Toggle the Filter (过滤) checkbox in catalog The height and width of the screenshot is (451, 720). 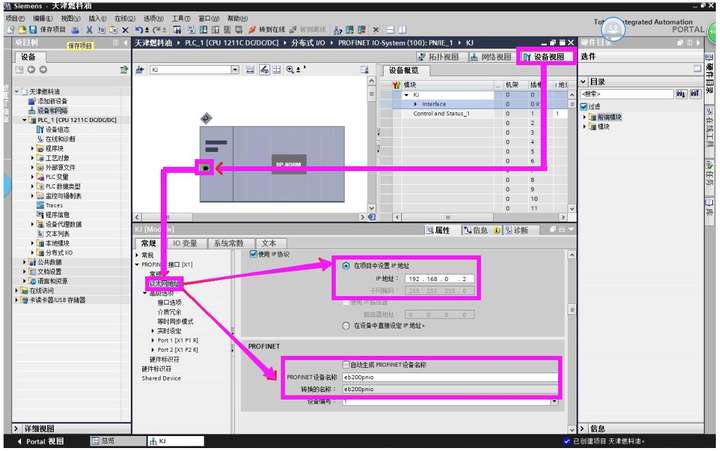(584, 106)
